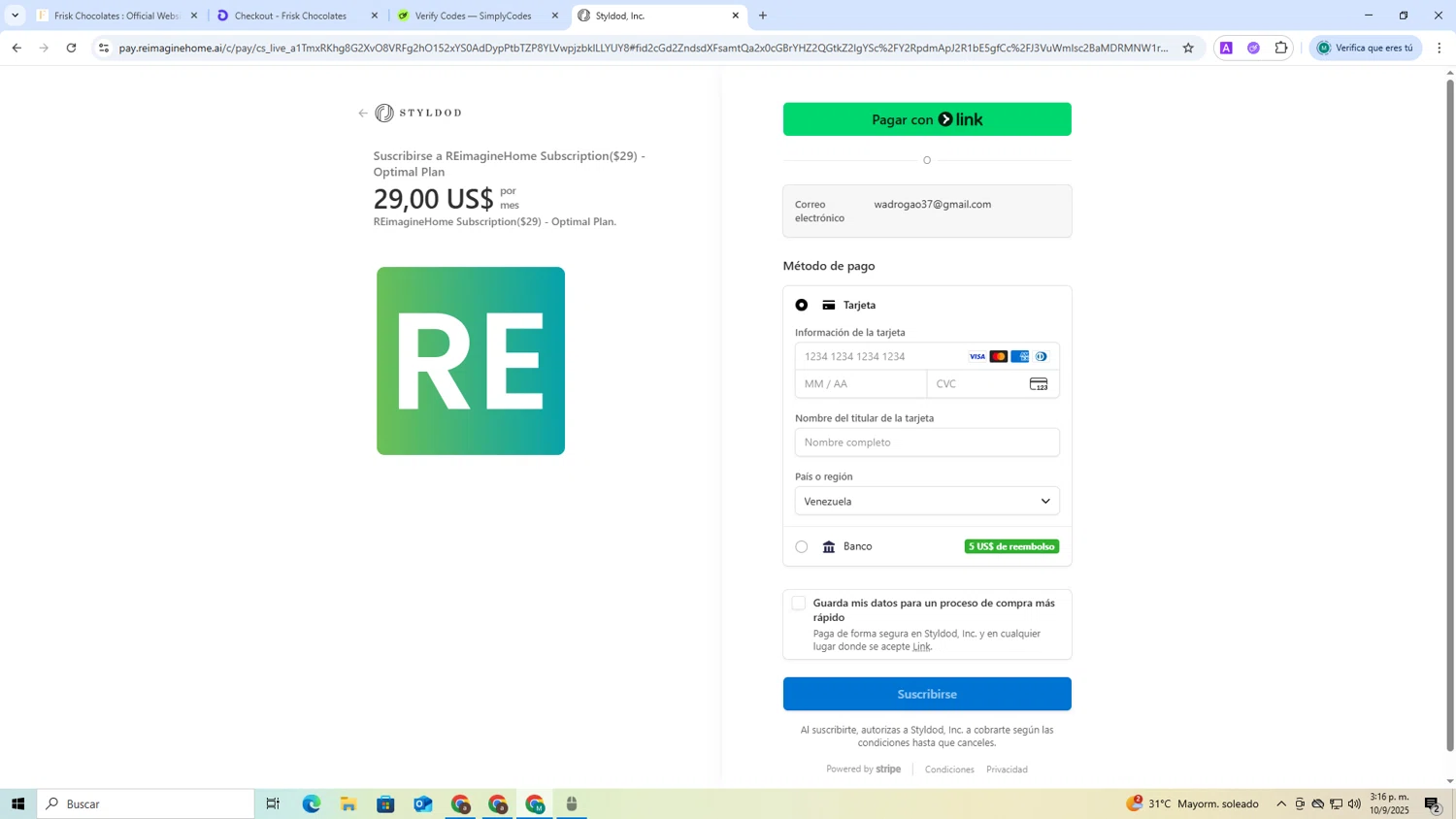Screen dimensions: 1456x819
Task: Open the weather widget showing 31°C
Action: tap(1193, 803)
